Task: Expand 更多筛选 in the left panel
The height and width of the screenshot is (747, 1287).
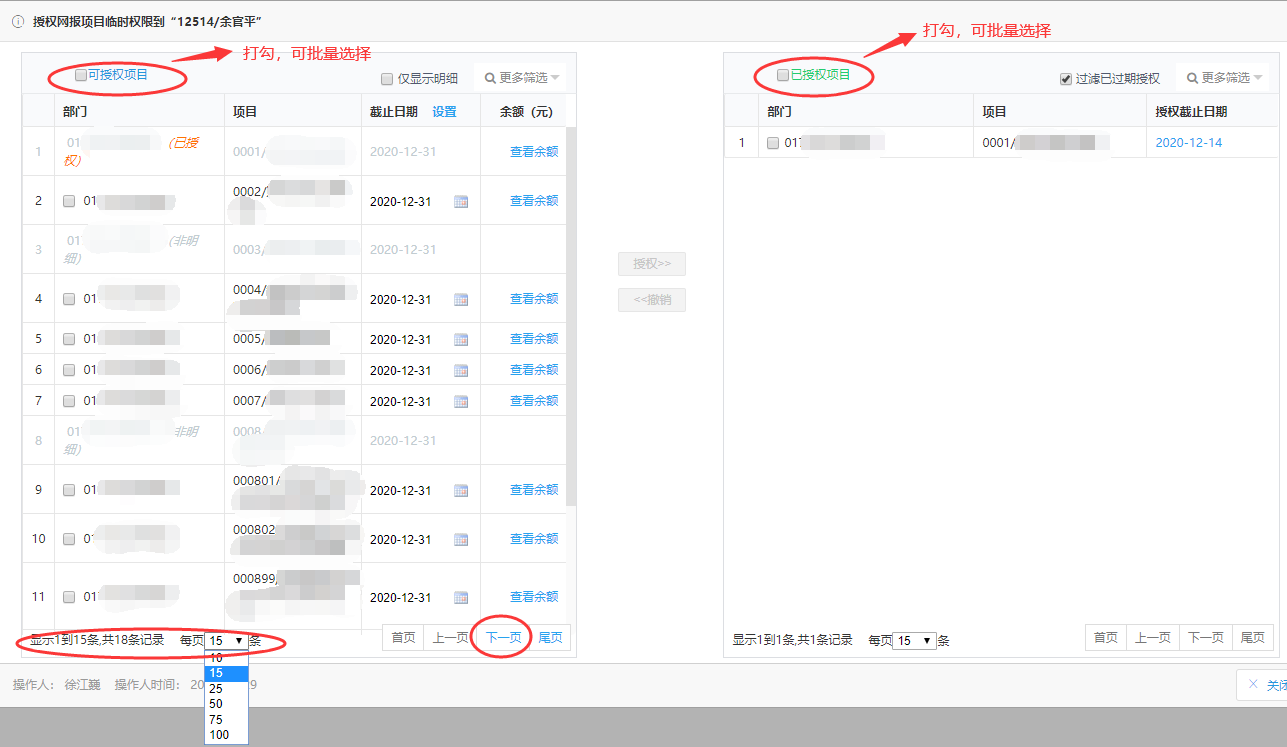Action: point(522,78)
